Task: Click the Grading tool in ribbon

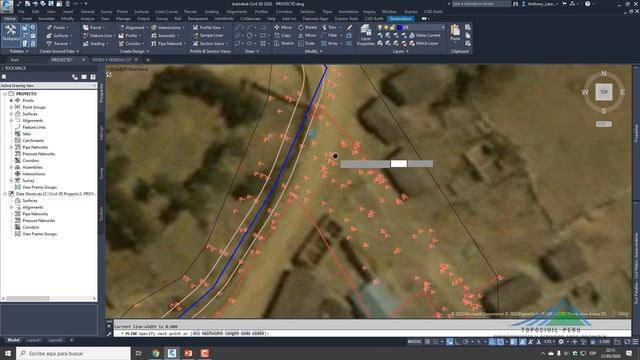Action: click(x=95, y=43)
